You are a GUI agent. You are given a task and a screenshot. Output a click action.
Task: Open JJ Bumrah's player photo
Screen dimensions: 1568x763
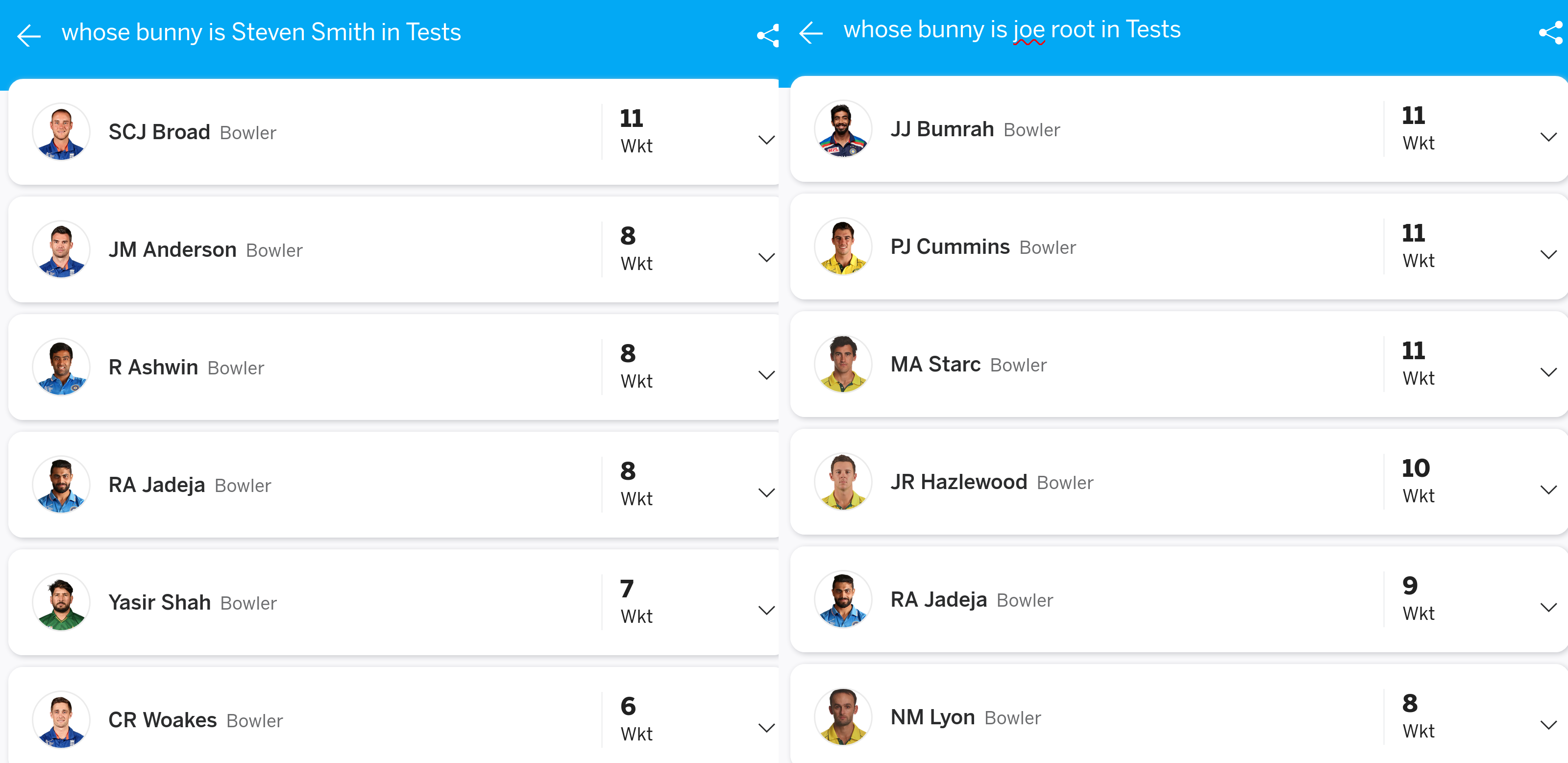(x=842, y=129)
